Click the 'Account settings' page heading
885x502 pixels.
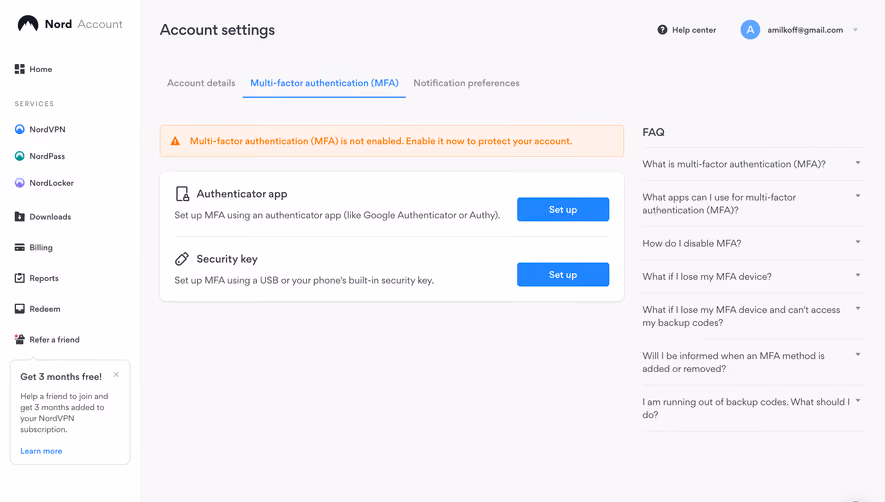click(x=217, y=30)
